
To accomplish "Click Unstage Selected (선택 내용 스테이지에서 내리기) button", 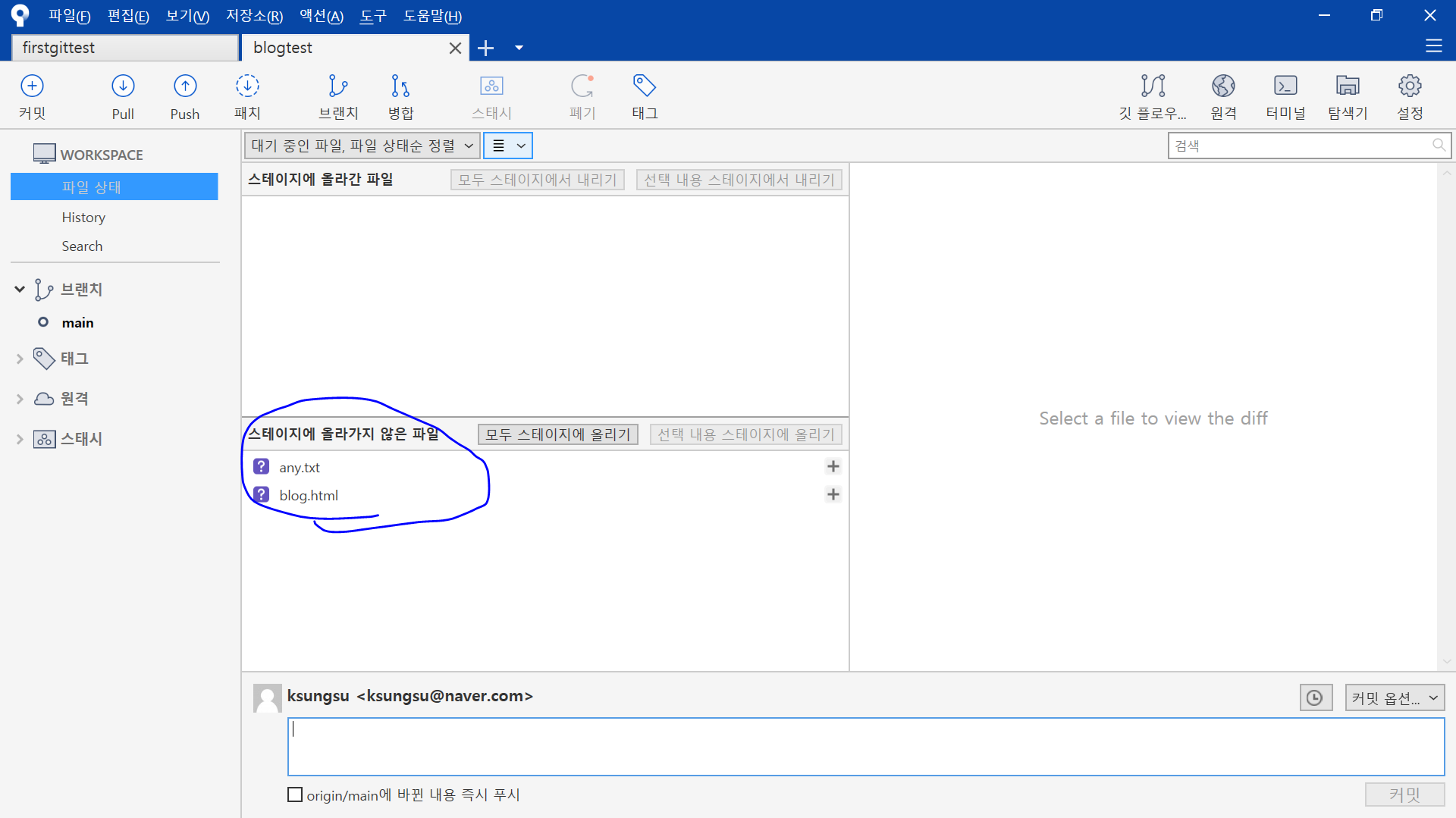I will point(739,180).
